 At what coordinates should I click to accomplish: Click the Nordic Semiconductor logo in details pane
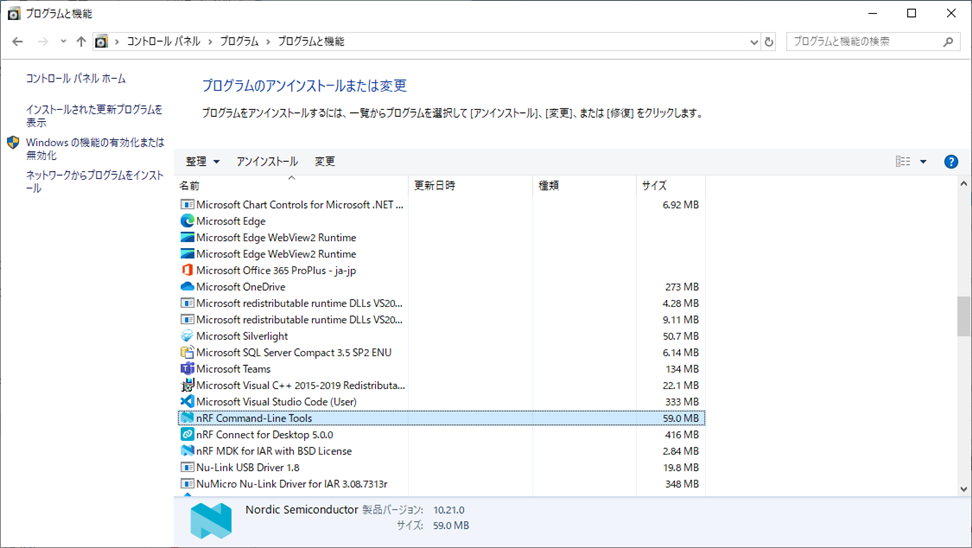pos(211,519)
